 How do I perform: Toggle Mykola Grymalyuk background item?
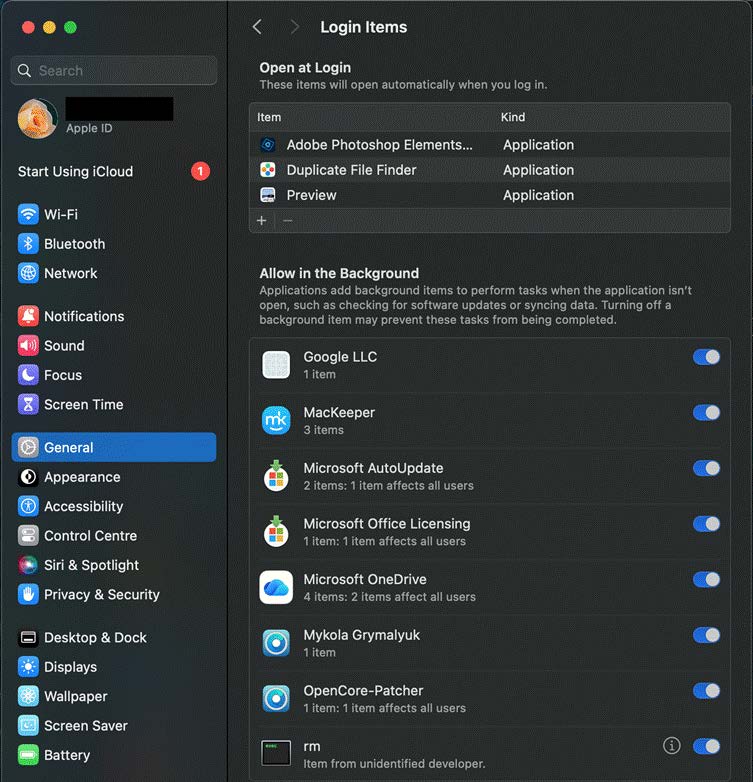point(706,635)
